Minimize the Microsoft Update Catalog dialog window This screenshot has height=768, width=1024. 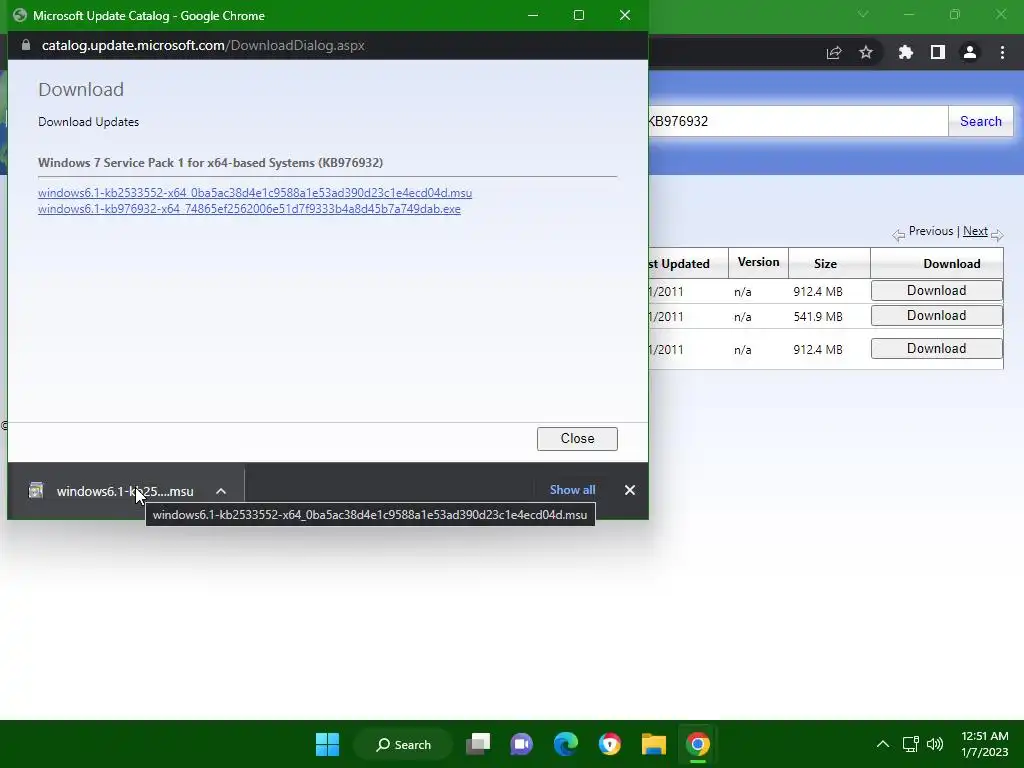pyautogui.click(x=533, y=15)
